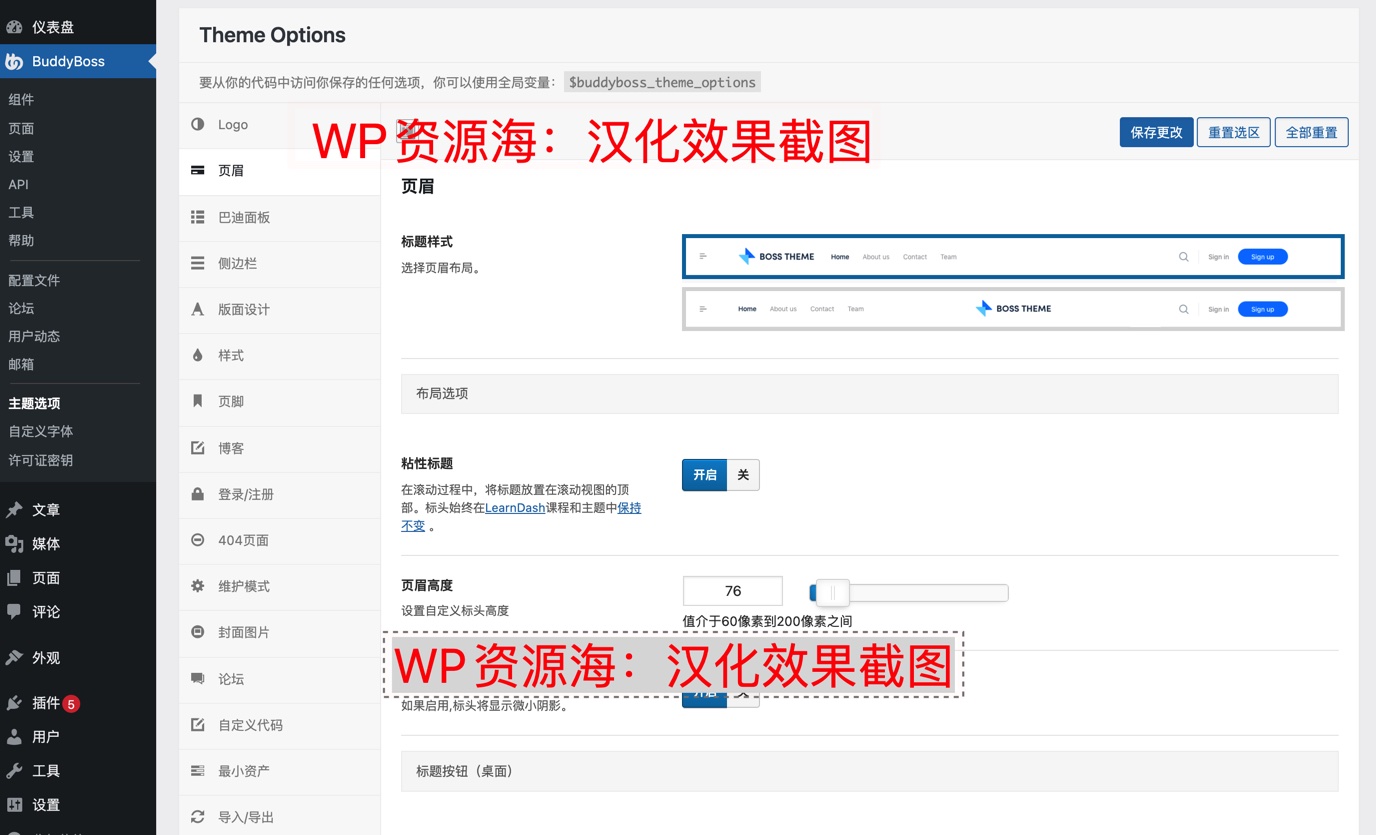Click the 404页面 circle icon
This screenshot has width=1376, height=835.
point(198,540)
